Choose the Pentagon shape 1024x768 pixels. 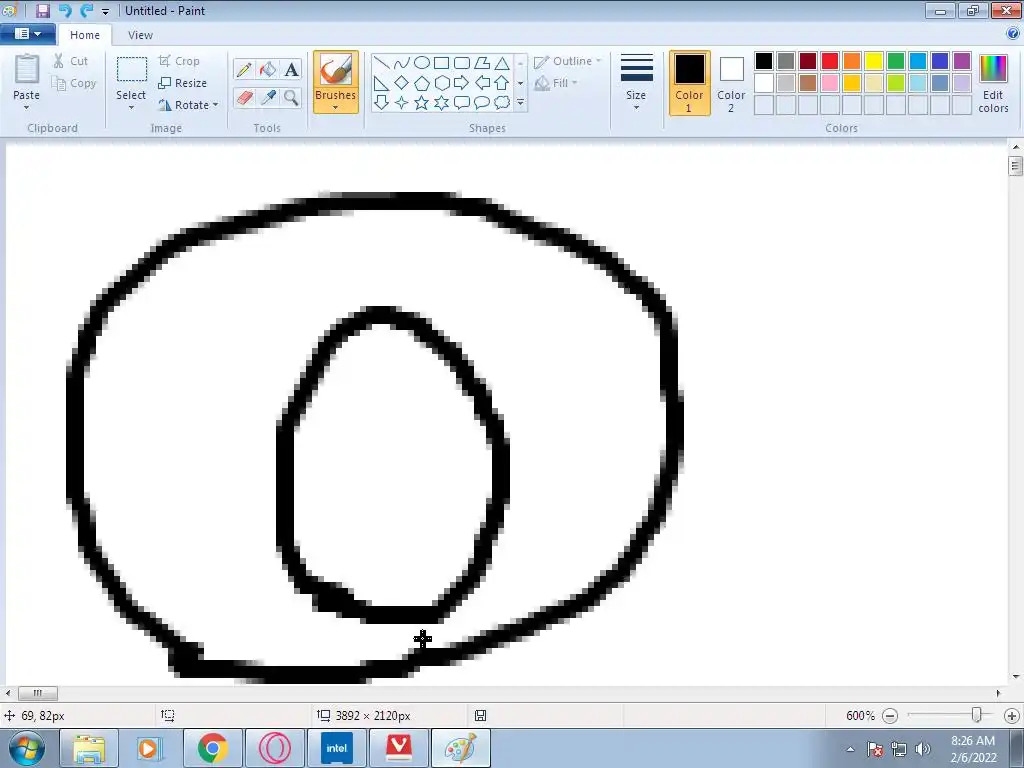[x=422, y=83]
